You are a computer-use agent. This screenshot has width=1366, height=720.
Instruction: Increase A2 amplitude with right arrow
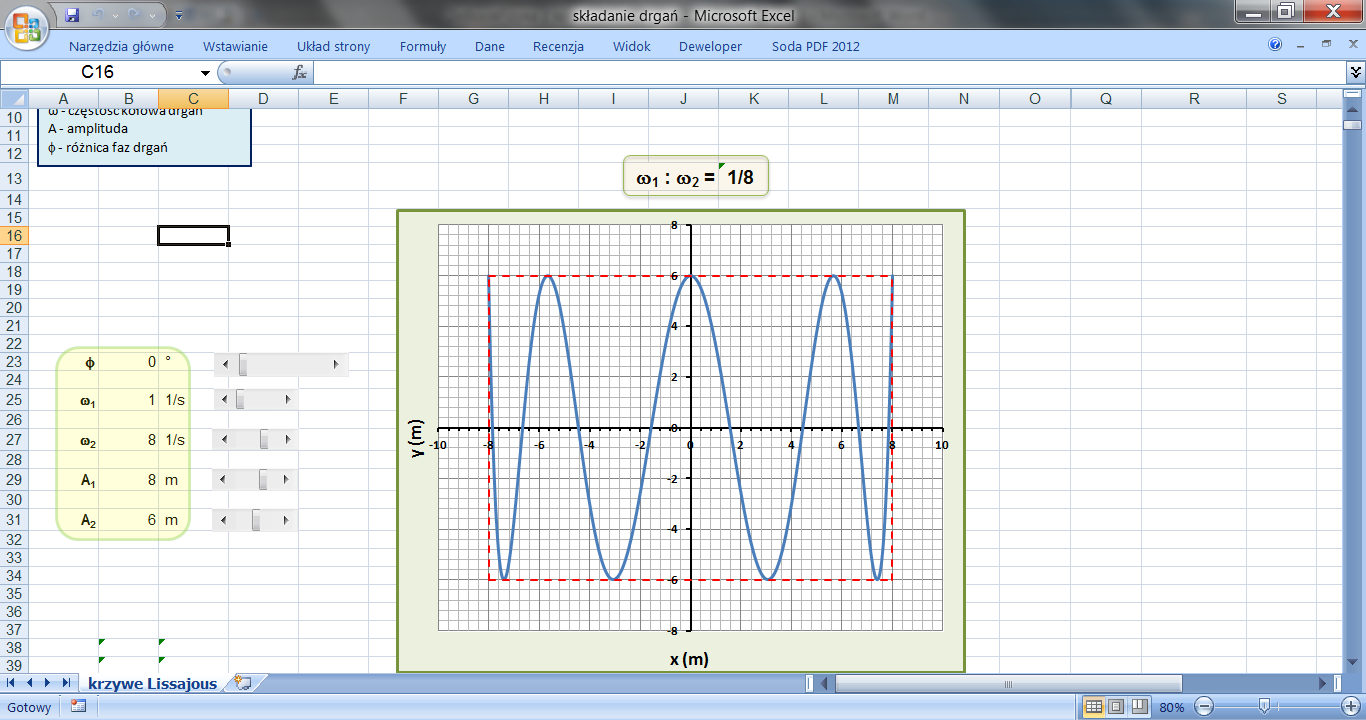pos(288,520)
